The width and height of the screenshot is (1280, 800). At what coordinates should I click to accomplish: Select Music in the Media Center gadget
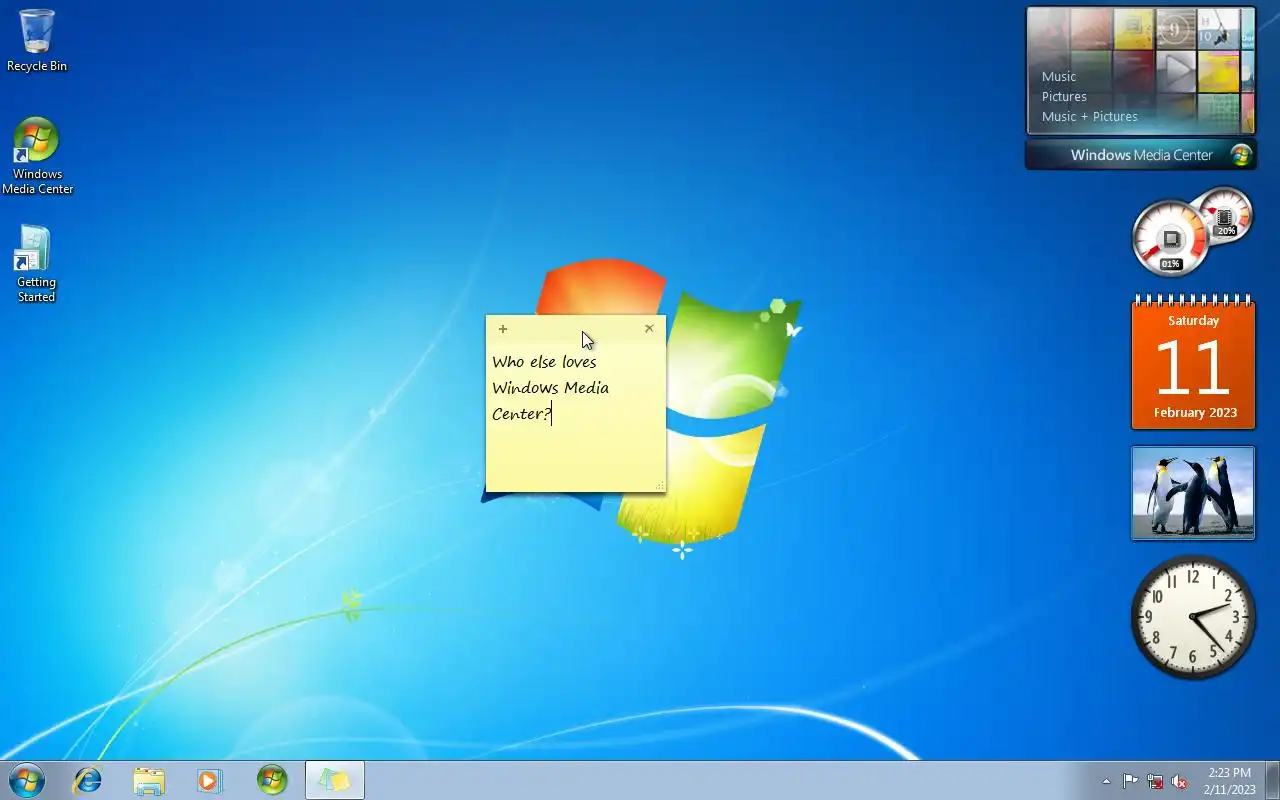click(1059, 76)
